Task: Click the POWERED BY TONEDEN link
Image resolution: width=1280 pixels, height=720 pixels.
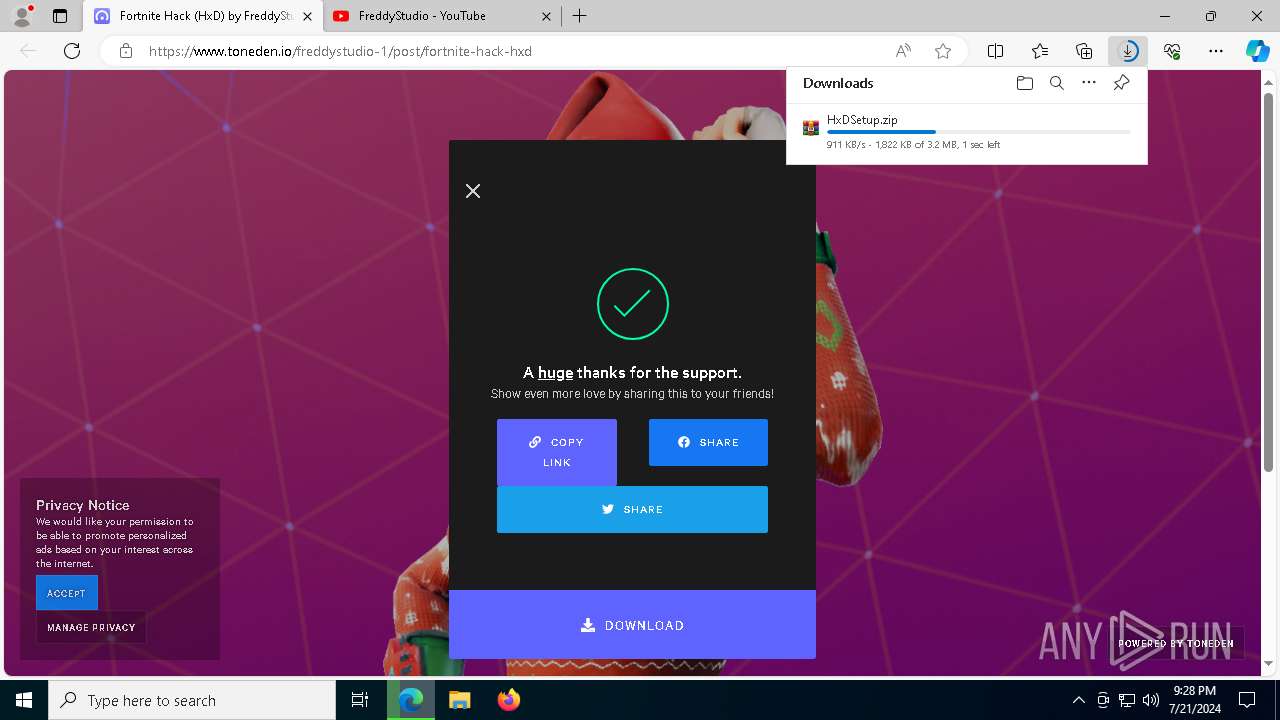Action: (1176, 643)
